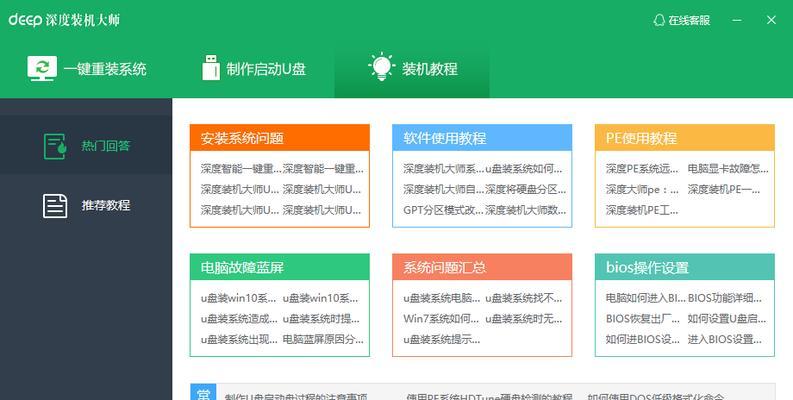The width and height of the screenshot is (793, 400).
Task: Open the article u盘装系统找不...
Action: click(523, 298)
